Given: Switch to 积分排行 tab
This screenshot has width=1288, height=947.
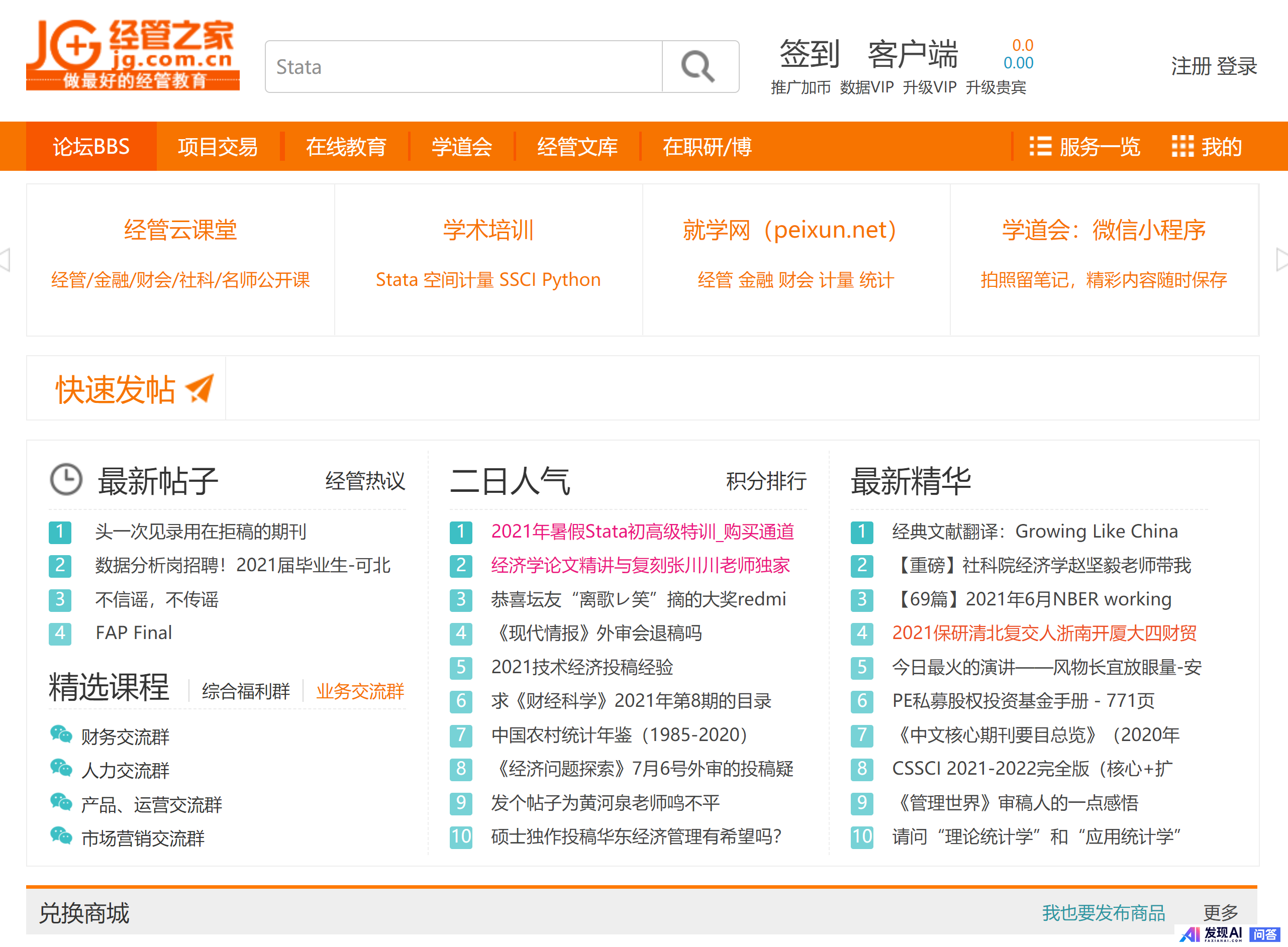Looking at the screenshot, I should click(766, 480).
